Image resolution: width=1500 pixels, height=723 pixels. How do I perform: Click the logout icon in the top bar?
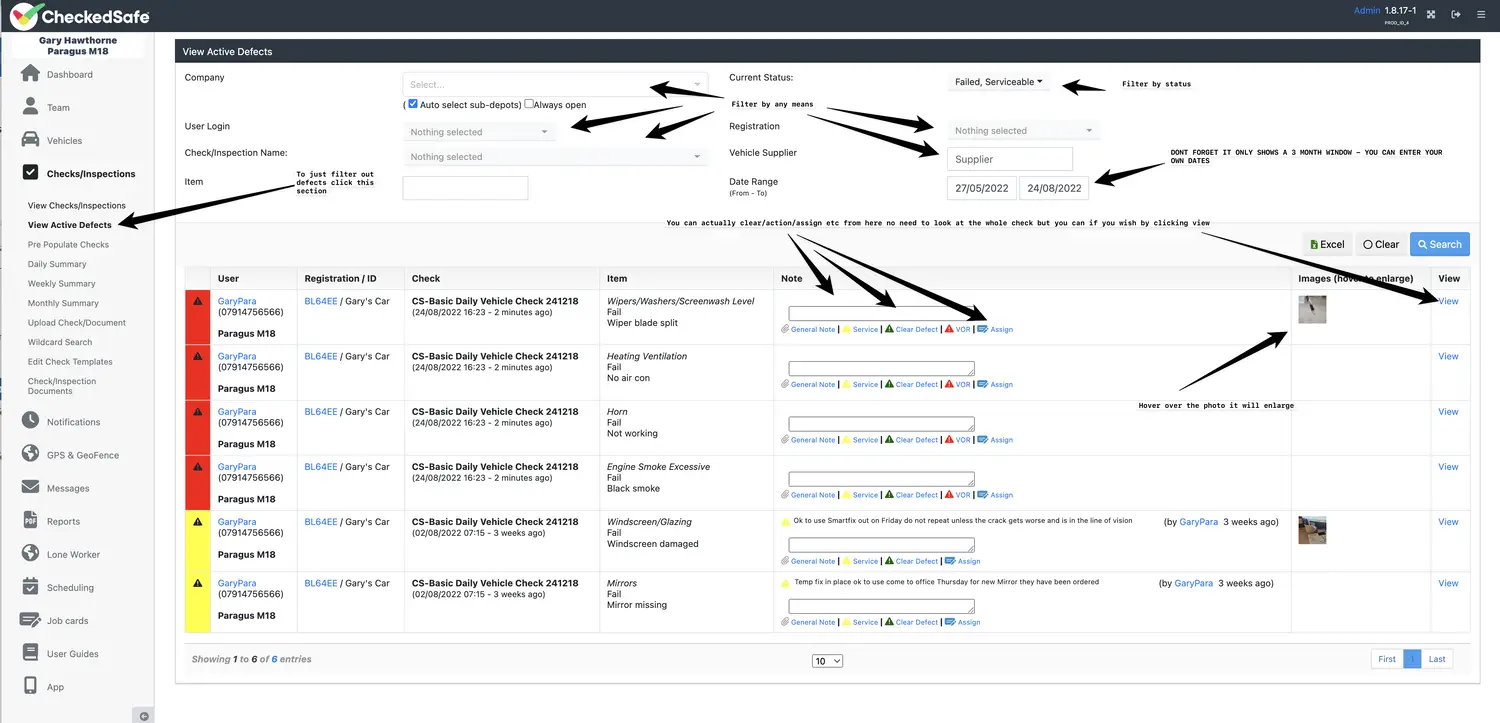click(1456, 14)
